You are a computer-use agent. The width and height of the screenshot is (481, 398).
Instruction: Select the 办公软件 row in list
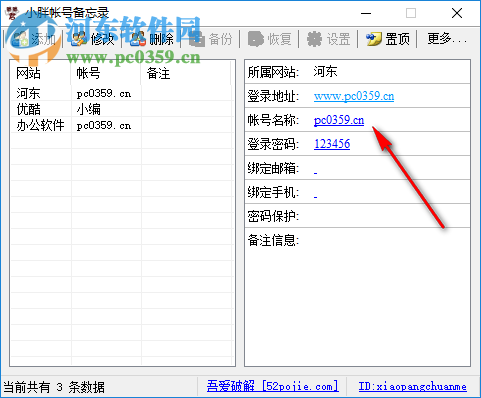tap(122, 125)
